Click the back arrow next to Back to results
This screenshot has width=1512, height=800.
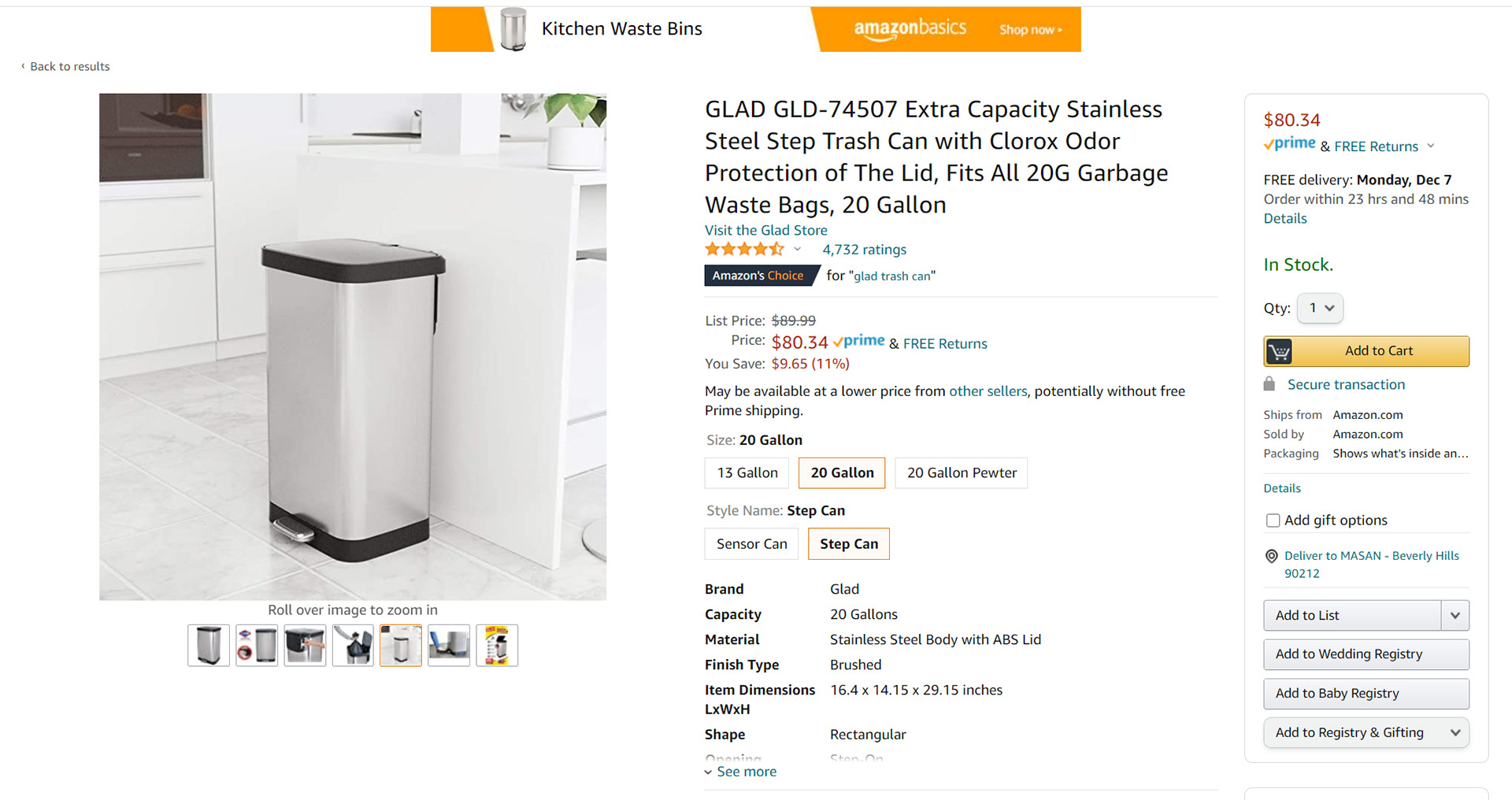[23, 66]
